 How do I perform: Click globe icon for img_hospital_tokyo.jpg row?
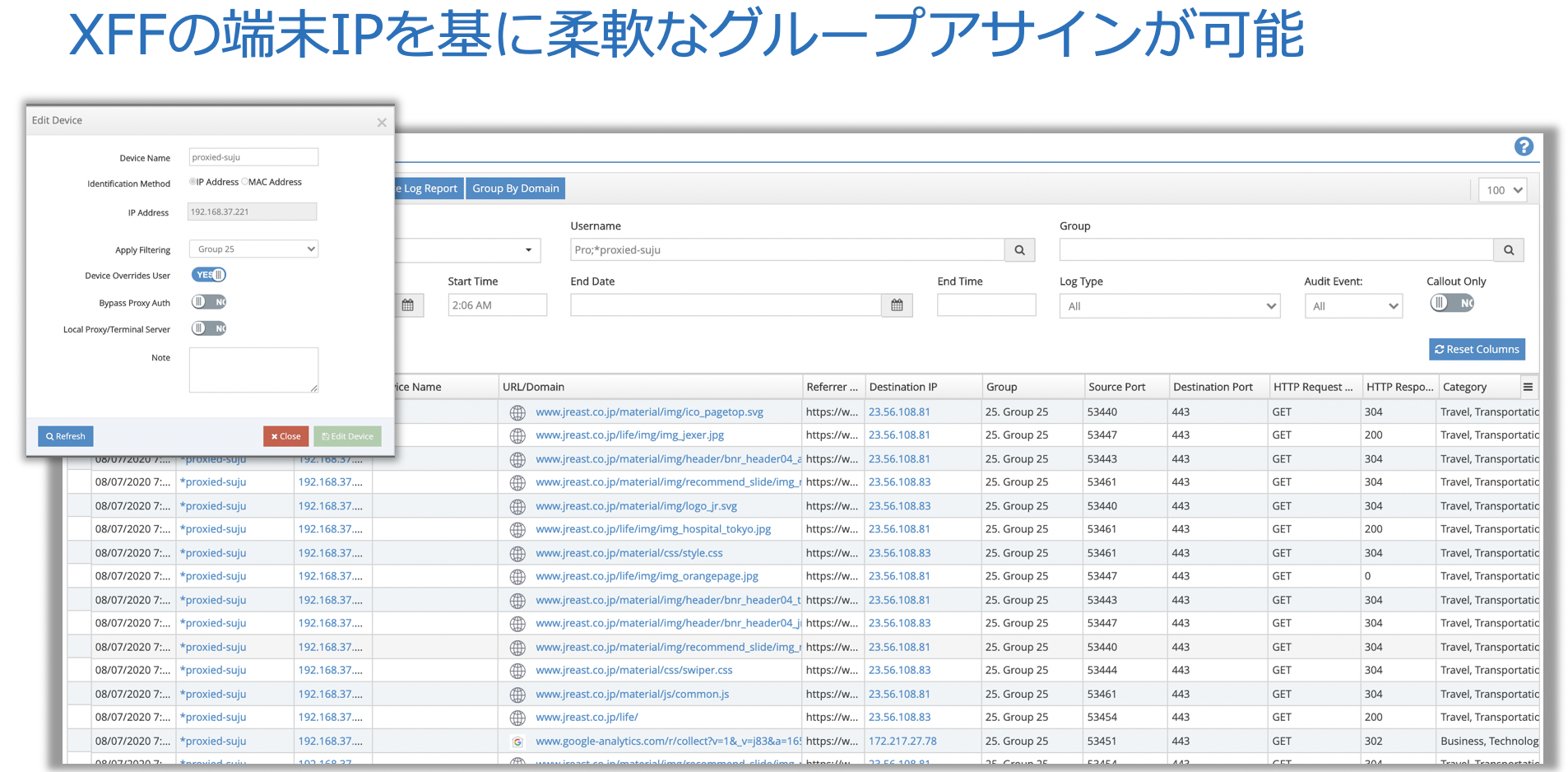pyautogui.click(x=517, y=529)
